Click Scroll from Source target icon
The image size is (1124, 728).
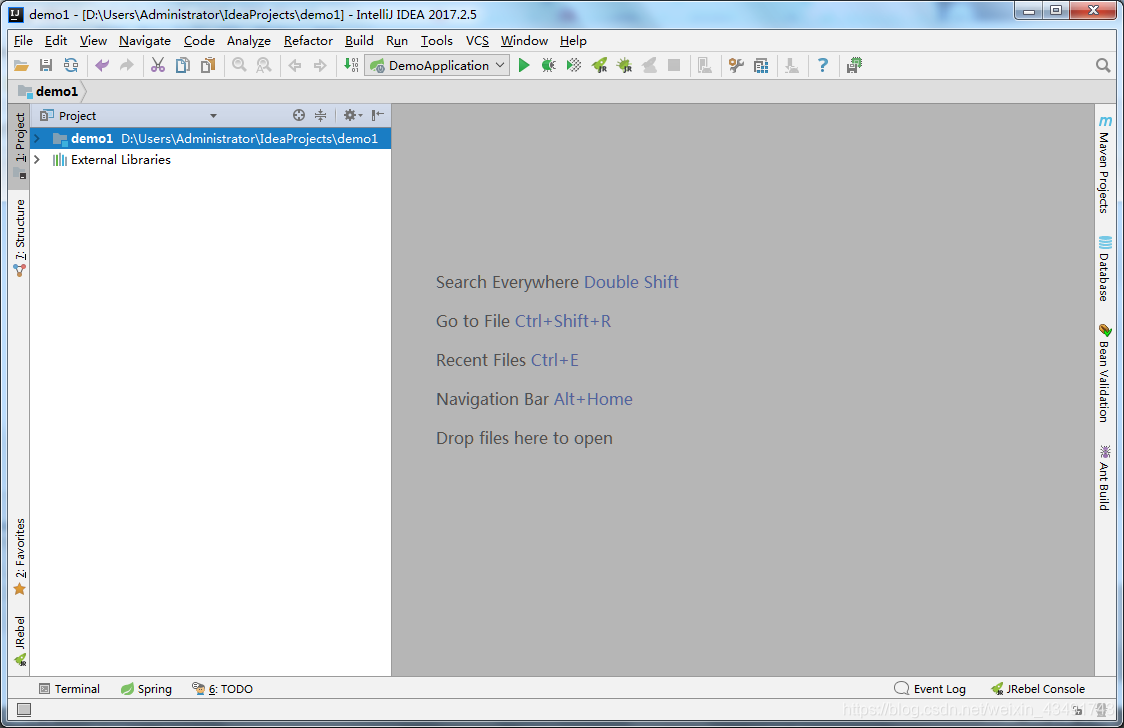[299, 115]
